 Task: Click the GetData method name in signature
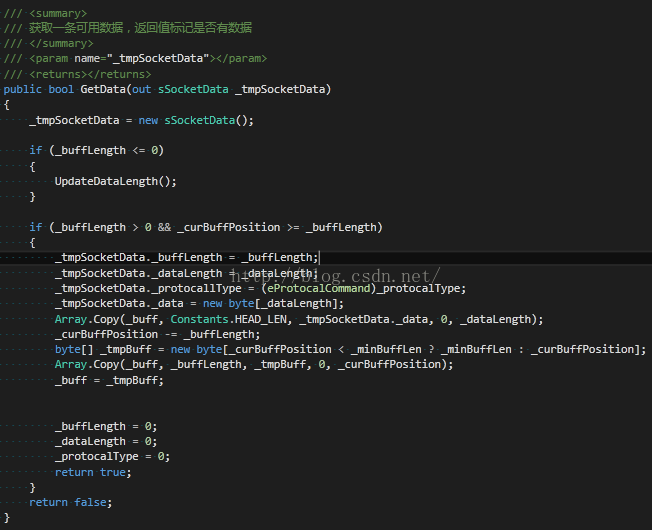coord(103,89)
